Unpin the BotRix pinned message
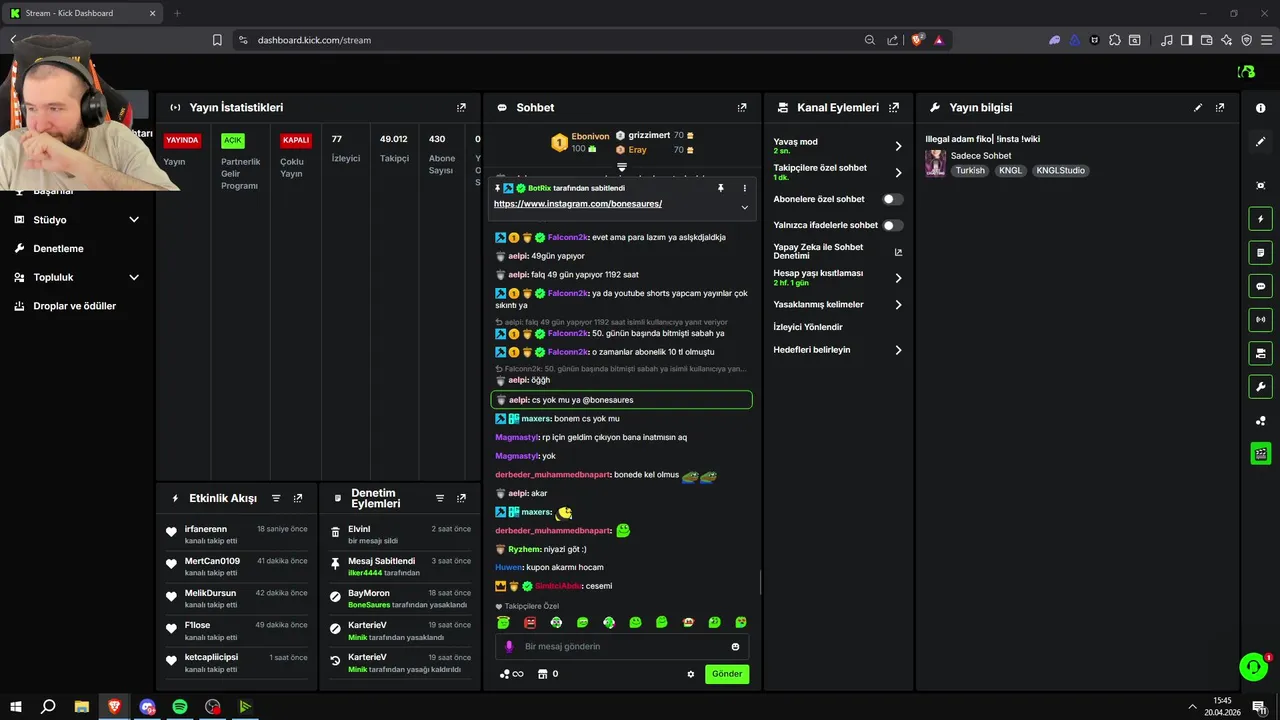 pos(720,188)
